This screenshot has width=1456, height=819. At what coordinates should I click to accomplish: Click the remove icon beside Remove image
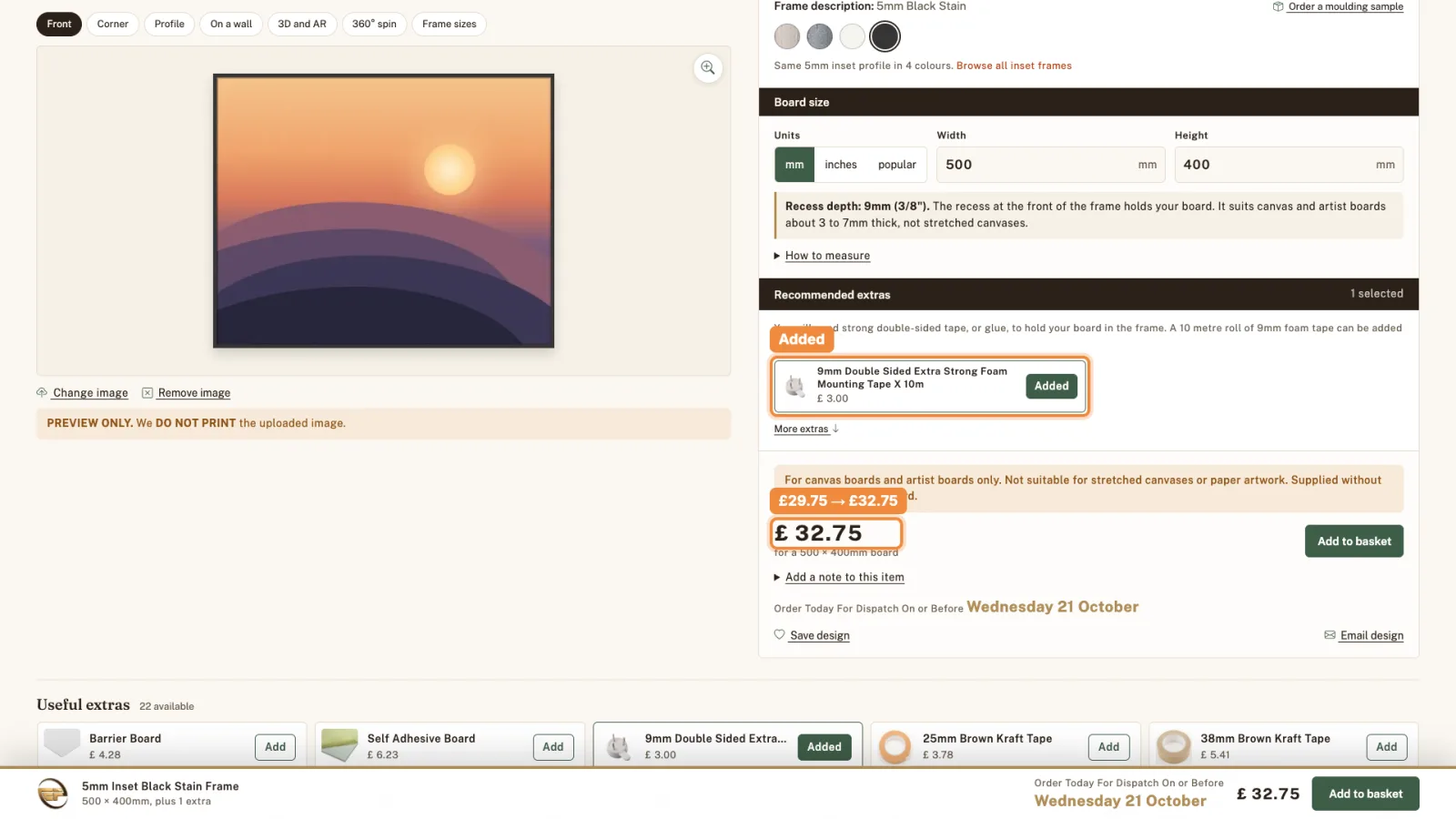tap(147, 393)
